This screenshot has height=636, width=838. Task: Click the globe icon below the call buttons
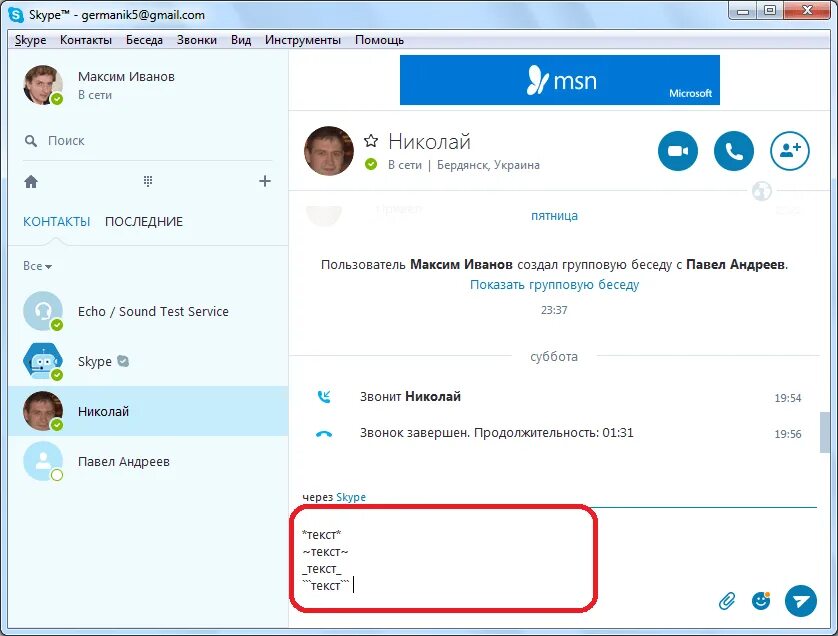click(762, 191)
